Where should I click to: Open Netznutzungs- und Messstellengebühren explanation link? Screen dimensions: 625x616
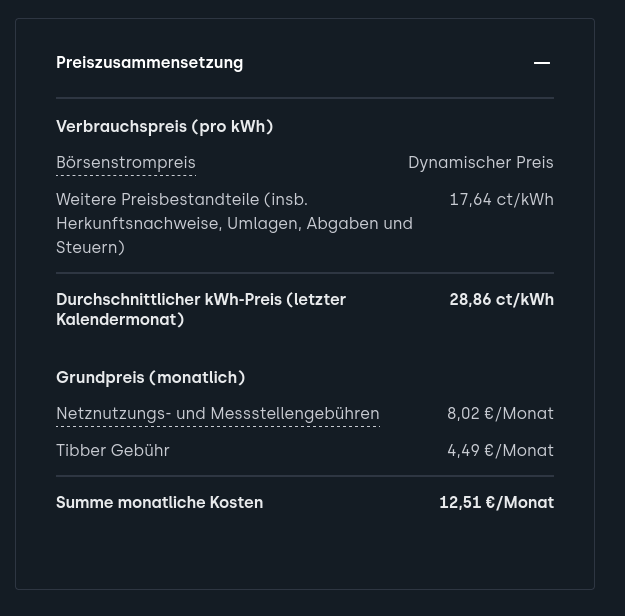click(217, 414)
